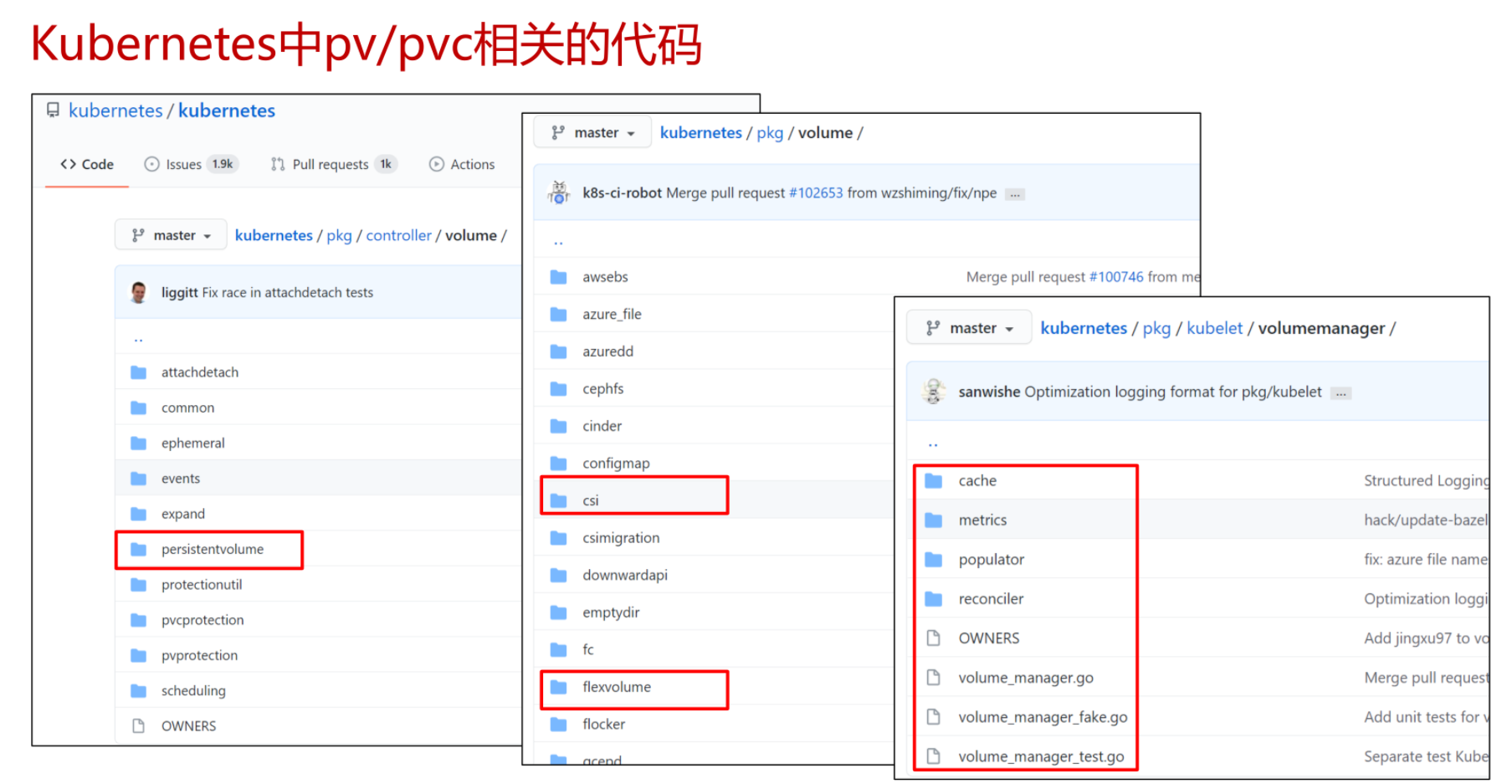Click the repository icon beside kubernetes / kubernetes
This screenshot has height=784, width=1512.
(53, 110)
